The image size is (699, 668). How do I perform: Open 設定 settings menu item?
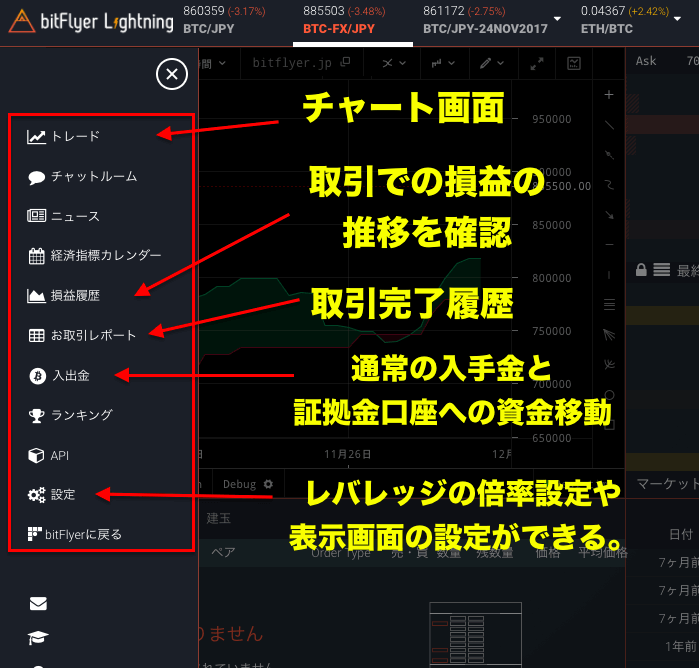51,495
